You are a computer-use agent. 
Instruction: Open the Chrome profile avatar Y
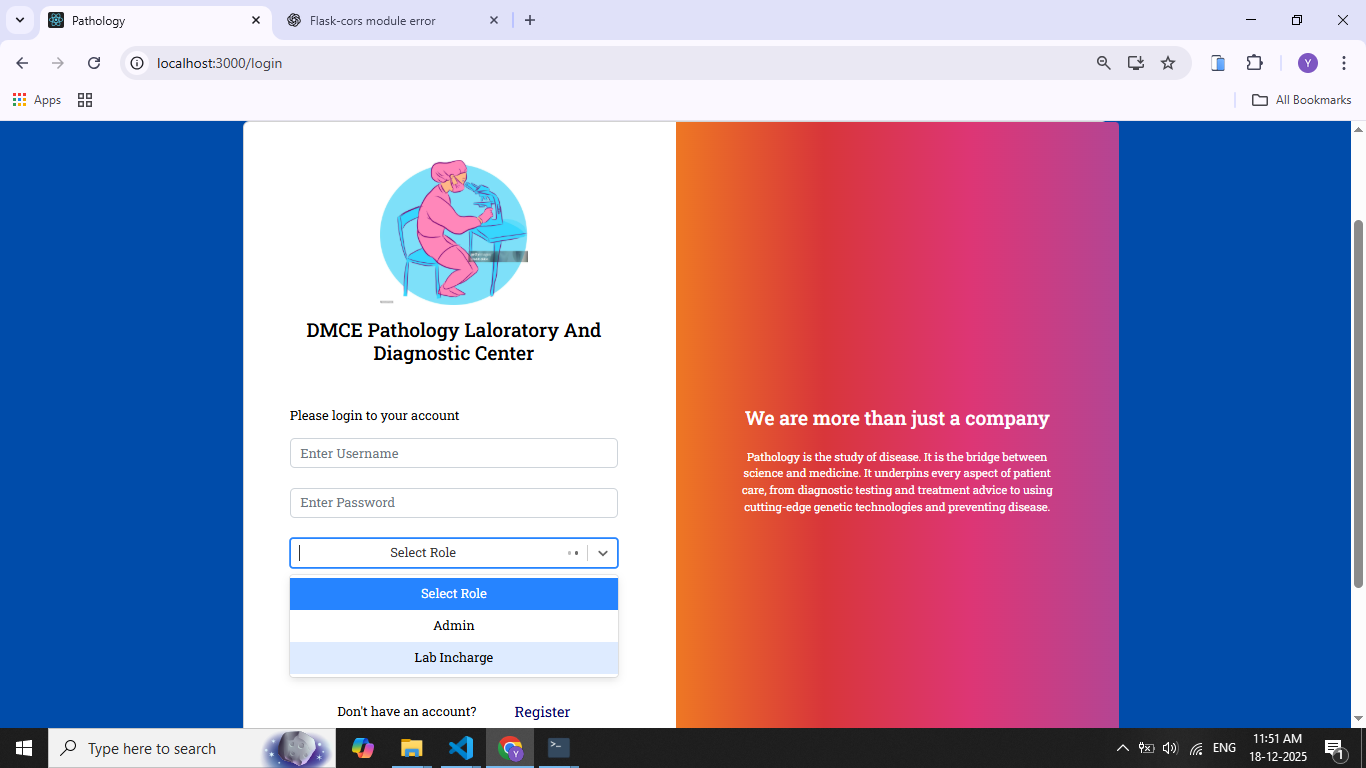point(1308,63)
